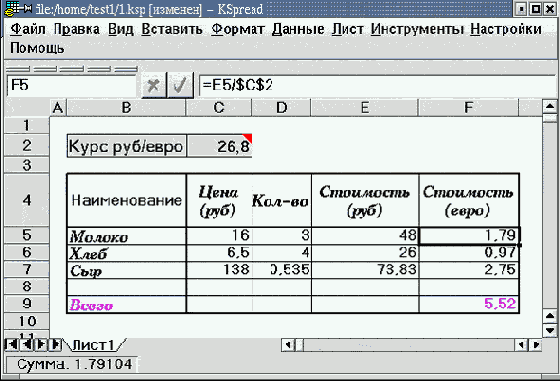Click the total cell 5,52
The height and width of the screenshot is (381, 560).
tap(469, 305)
